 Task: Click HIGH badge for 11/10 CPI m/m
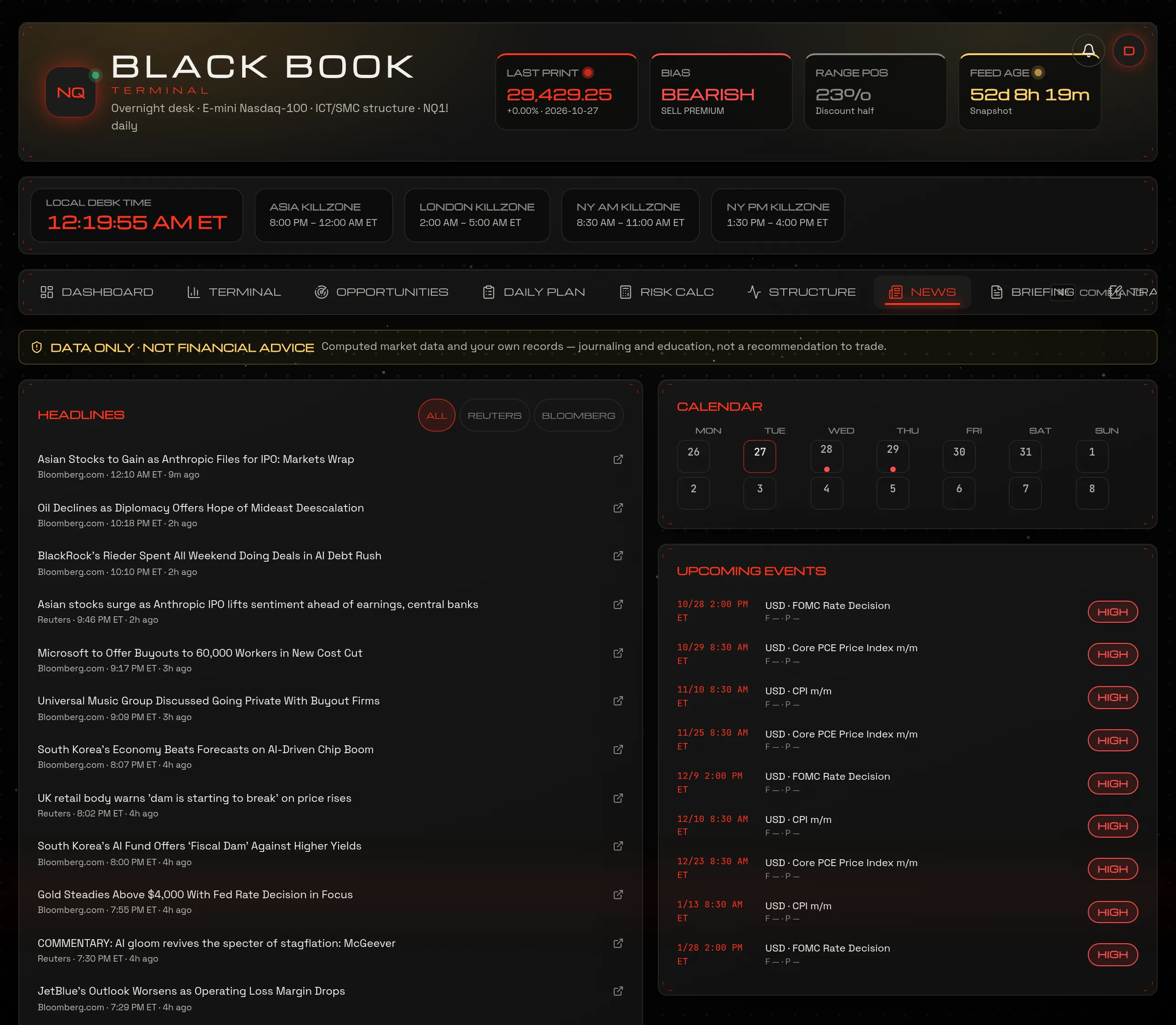(1113, 697)
